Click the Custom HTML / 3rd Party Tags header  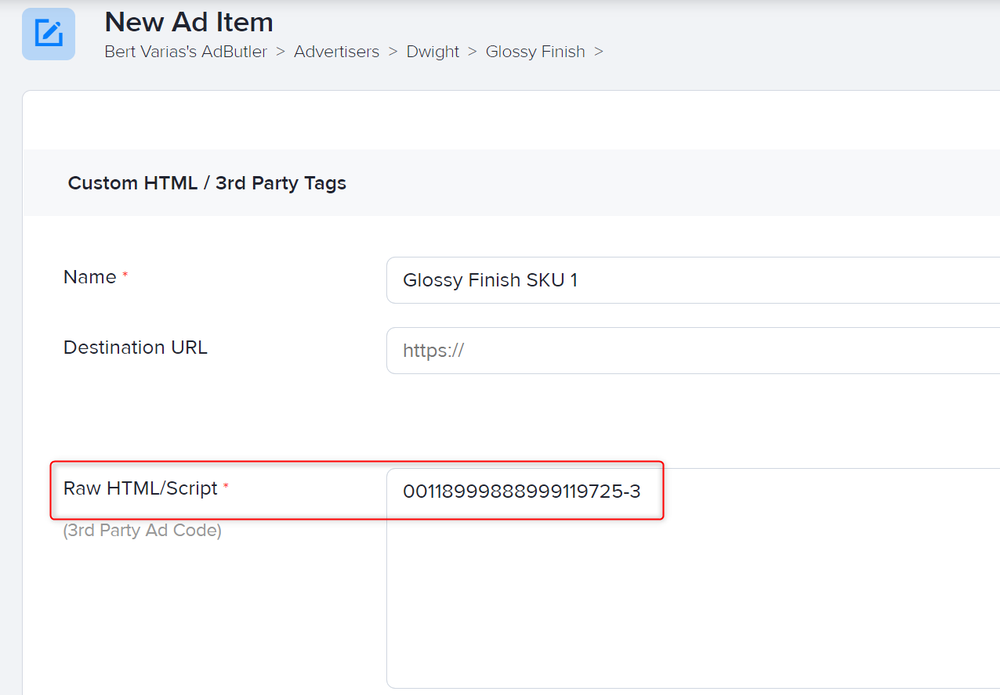coord(207,183)
